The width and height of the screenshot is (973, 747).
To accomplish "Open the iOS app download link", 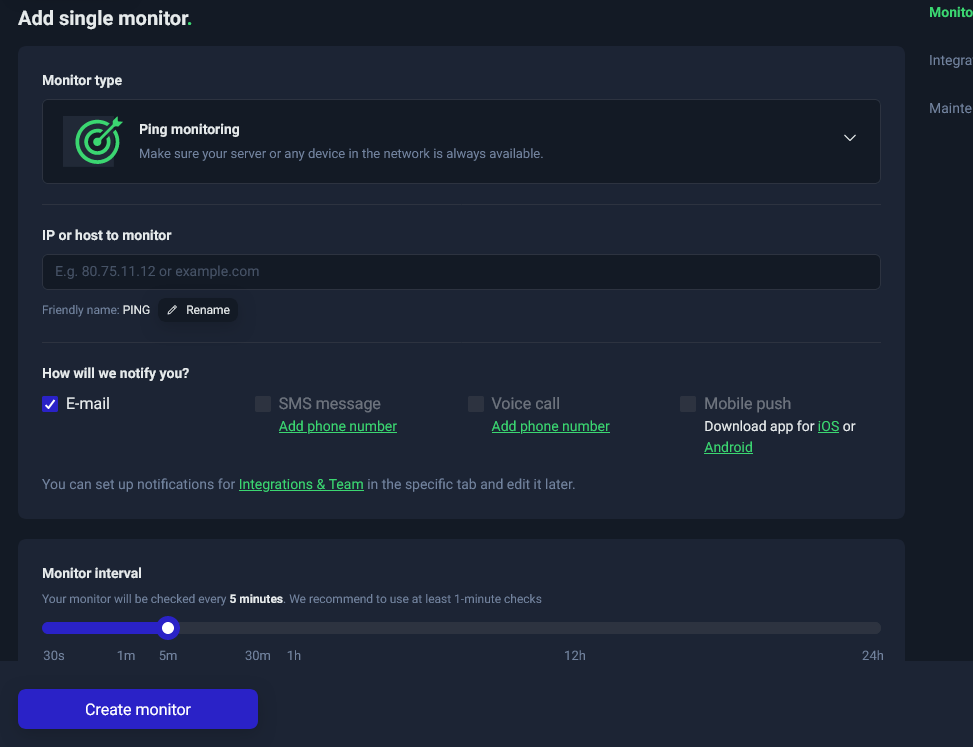I will pyautogui.click(x=828, y=427).
